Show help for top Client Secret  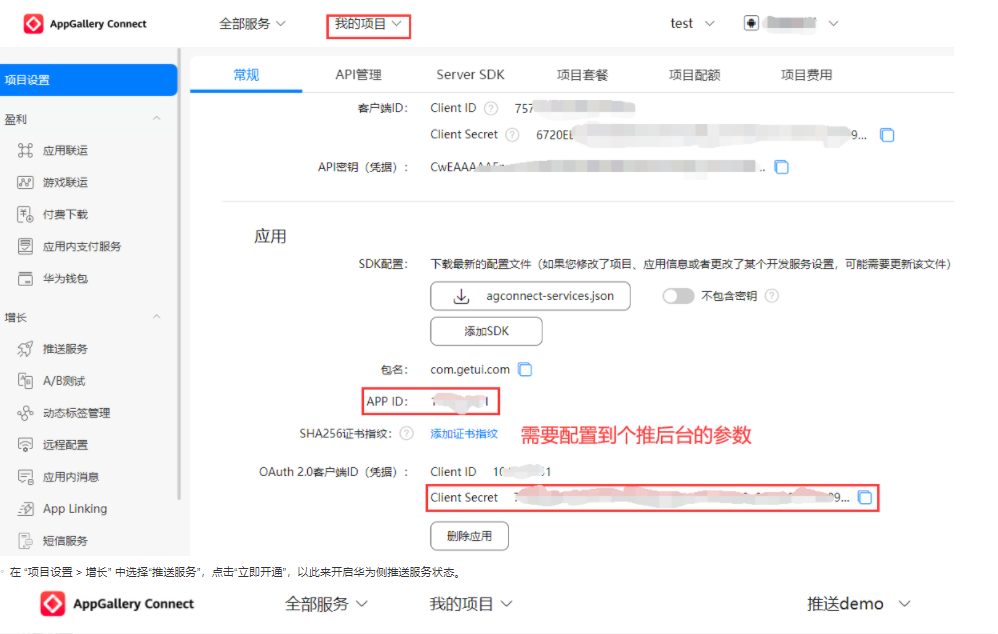(512, 135)
